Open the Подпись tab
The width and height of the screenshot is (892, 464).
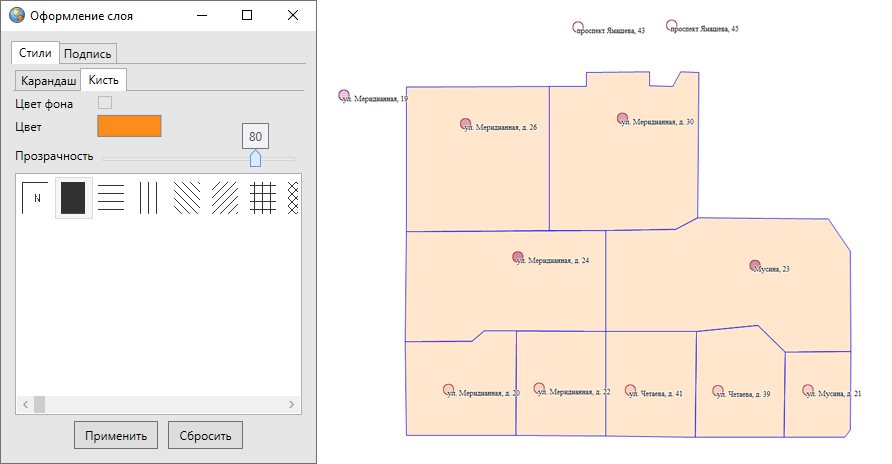(x=89, y=54)
